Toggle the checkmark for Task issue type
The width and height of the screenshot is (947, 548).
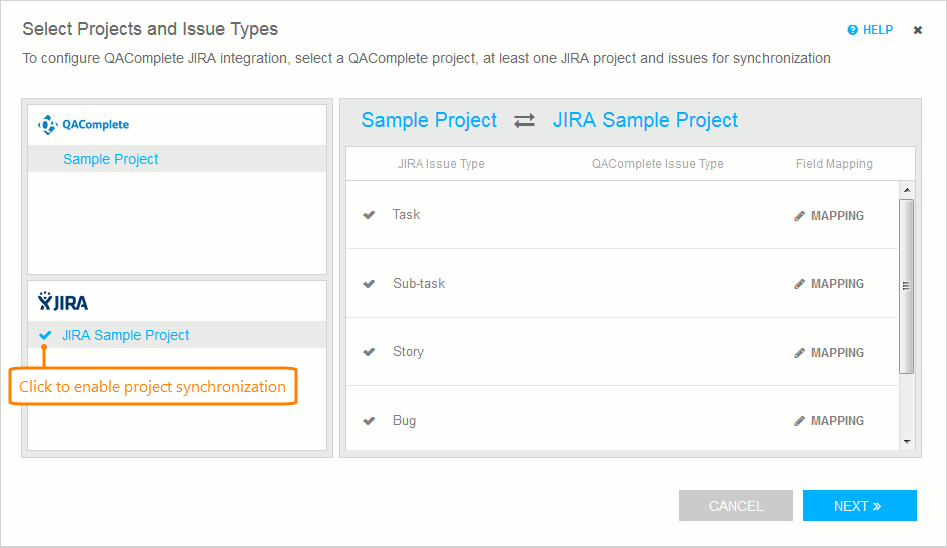tap(369, 215)
